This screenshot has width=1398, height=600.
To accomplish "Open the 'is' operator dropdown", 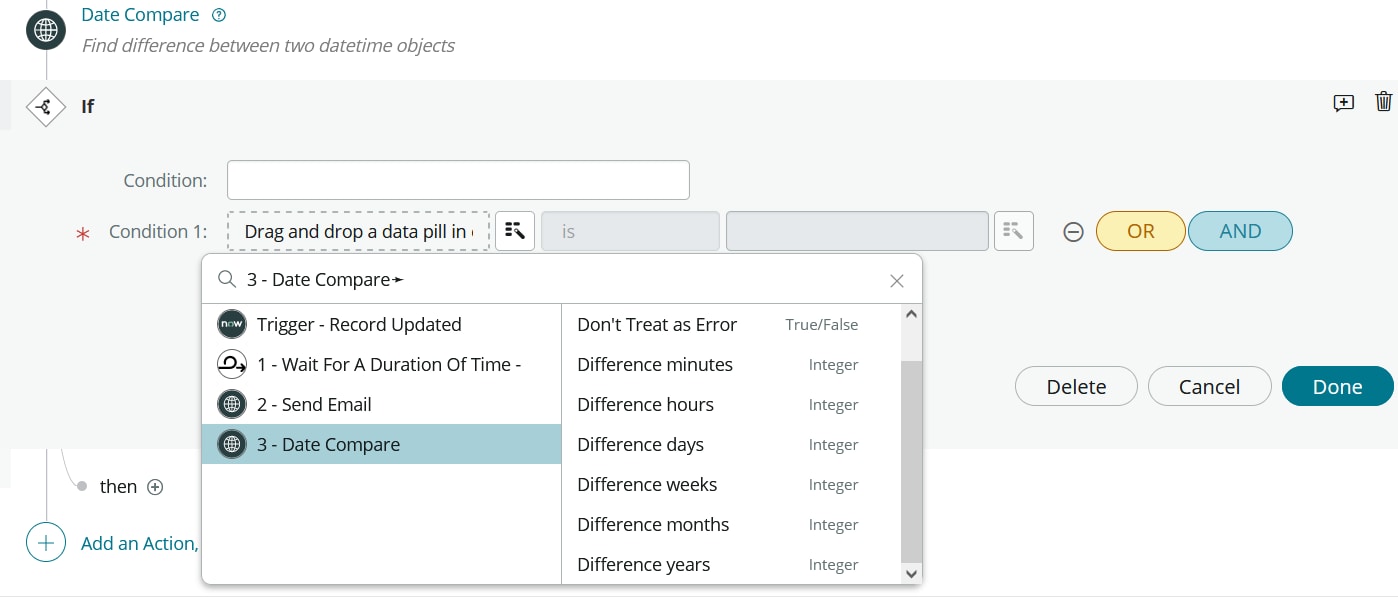I will (630, 231).
